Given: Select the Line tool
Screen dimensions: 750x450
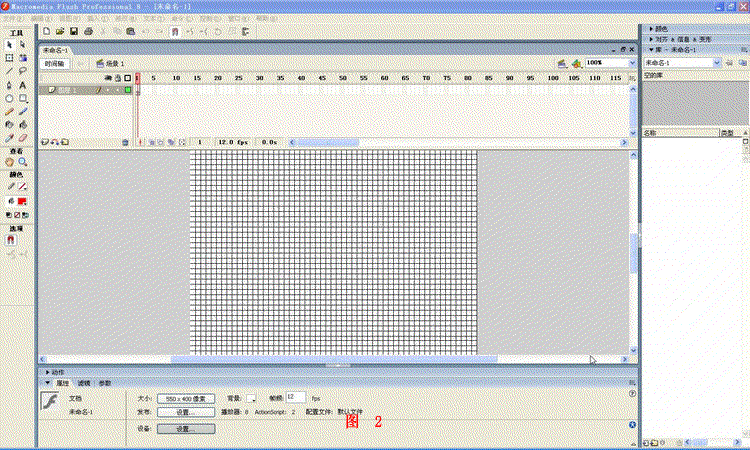Looking at the screenshot, I should pos(10,71).
